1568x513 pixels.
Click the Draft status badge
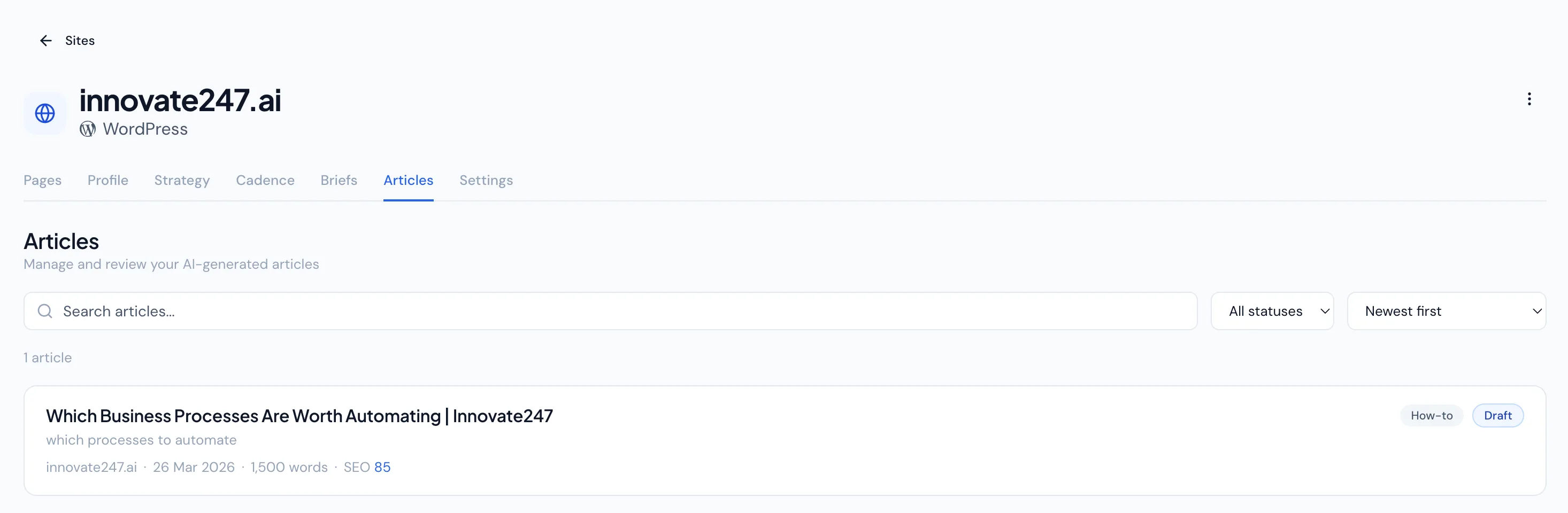point(1498,416)
